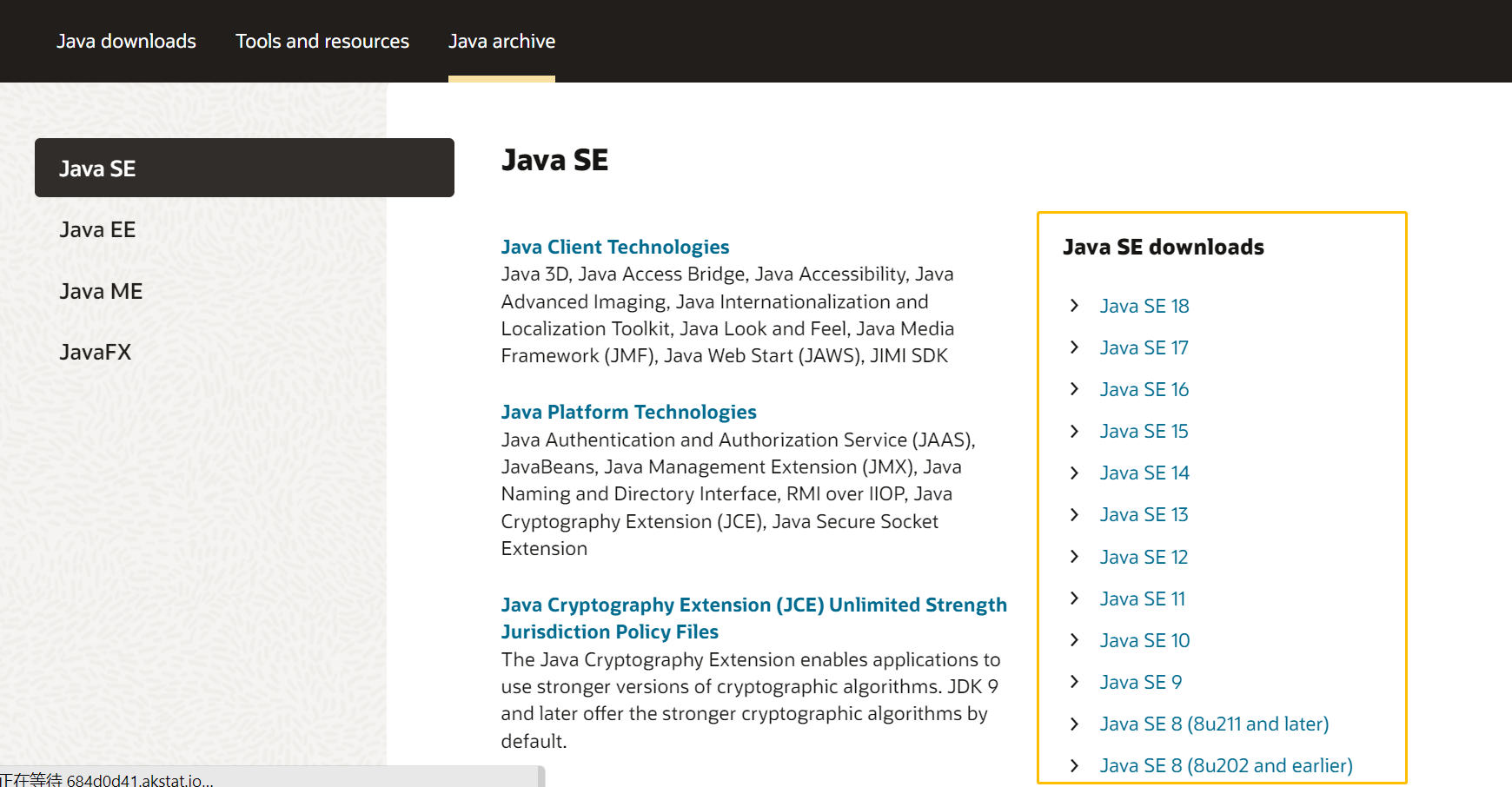Open the JCE Unlimited Strength Jurisdiction Policy Files link
Image resolution: width=1512 pixels, height=787 pixels.
pos(753,605)
